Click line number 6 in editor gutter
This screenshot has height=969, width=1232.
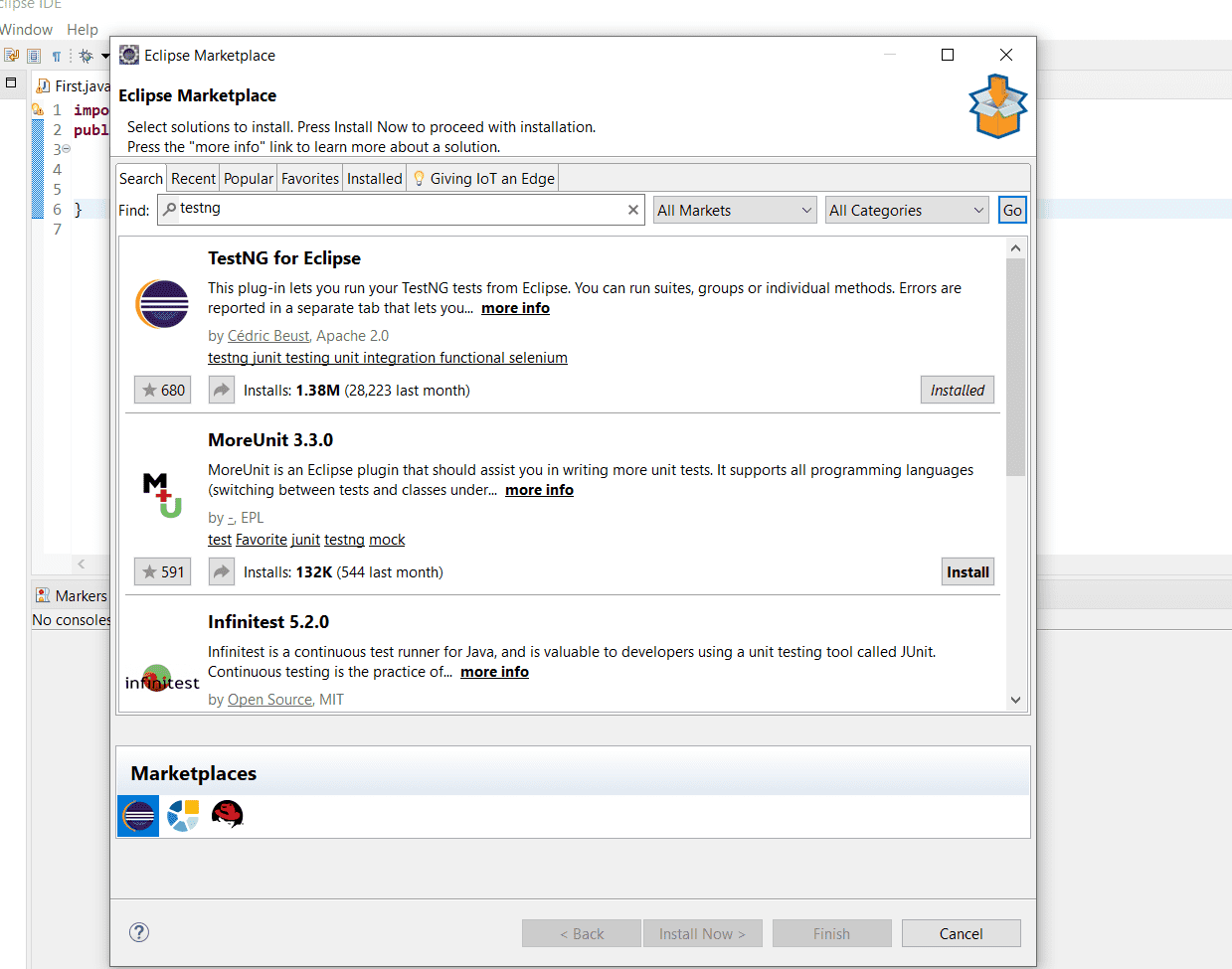pyautogui.click(x=57, y=209)
